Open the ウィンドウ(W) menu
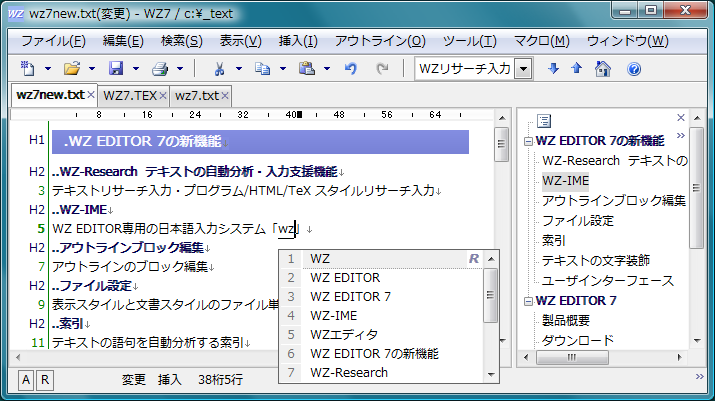 627,41
